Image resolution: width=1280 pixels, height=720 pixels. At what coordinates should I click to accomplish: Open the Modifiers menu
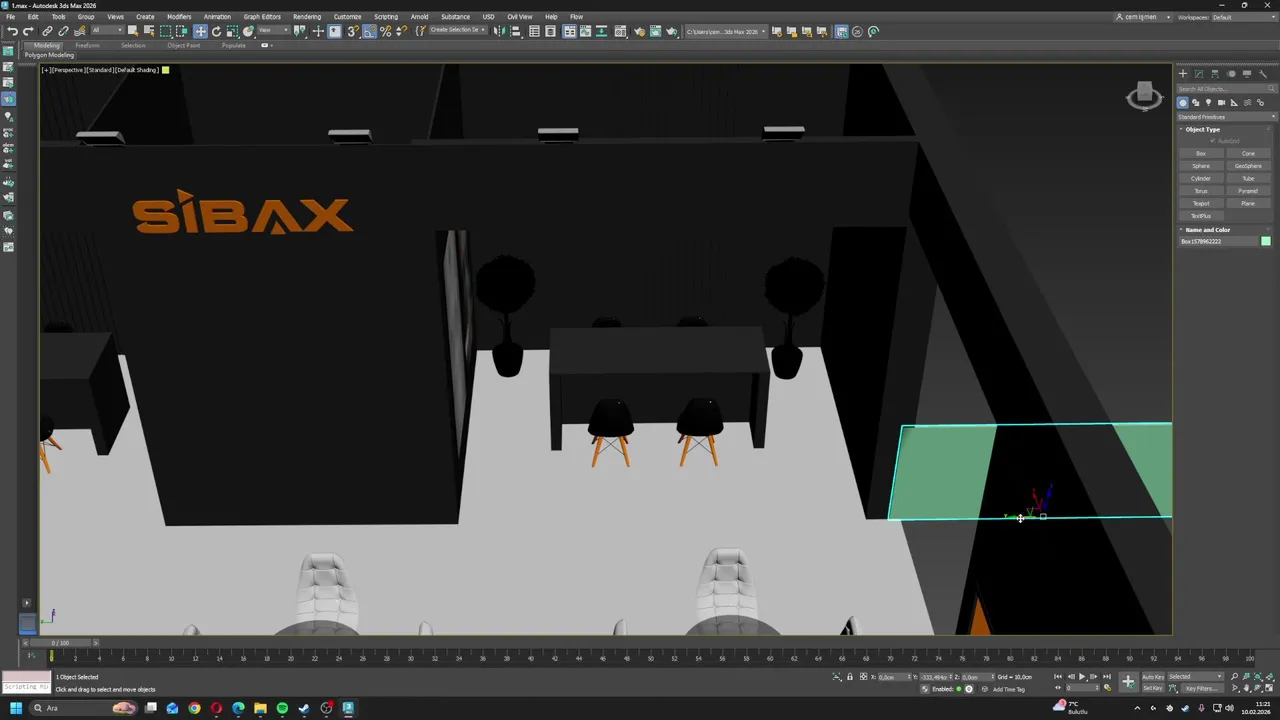click(x=179, y=17)
